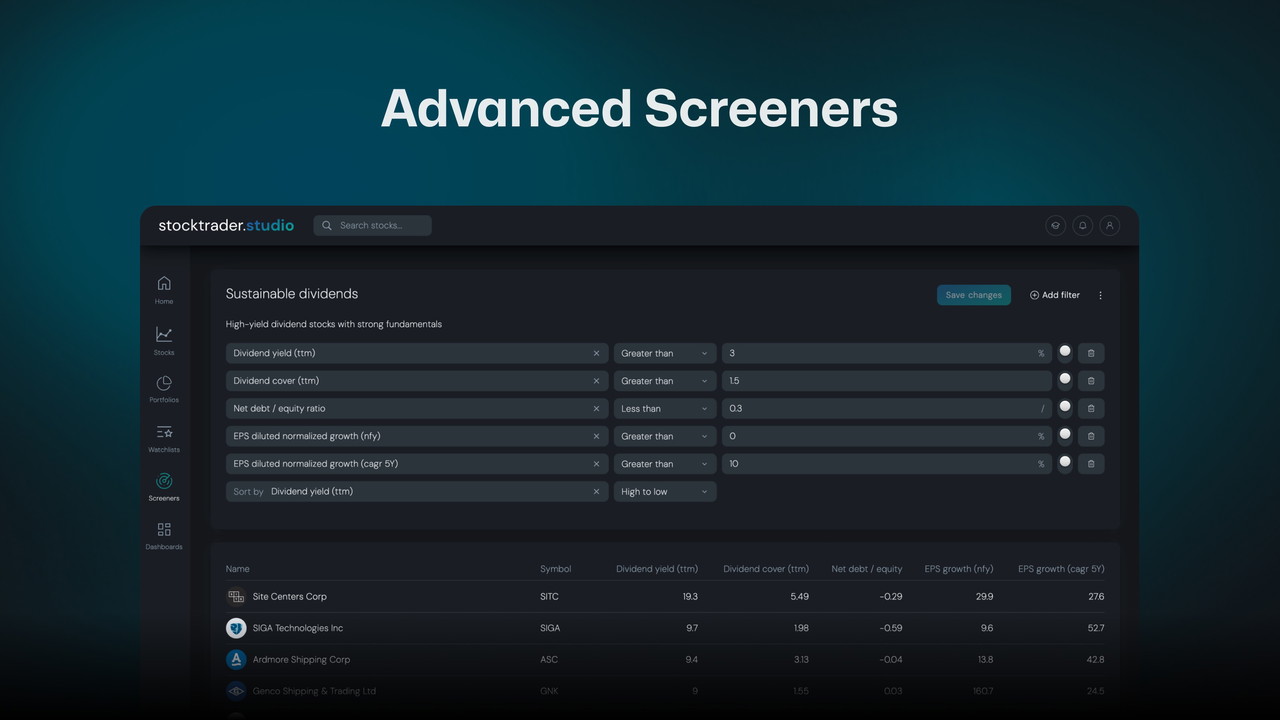Image resolution: width=1280 pixels, height=720 pixels.
Task: Click Add filter
Action: coord(1055,295)
